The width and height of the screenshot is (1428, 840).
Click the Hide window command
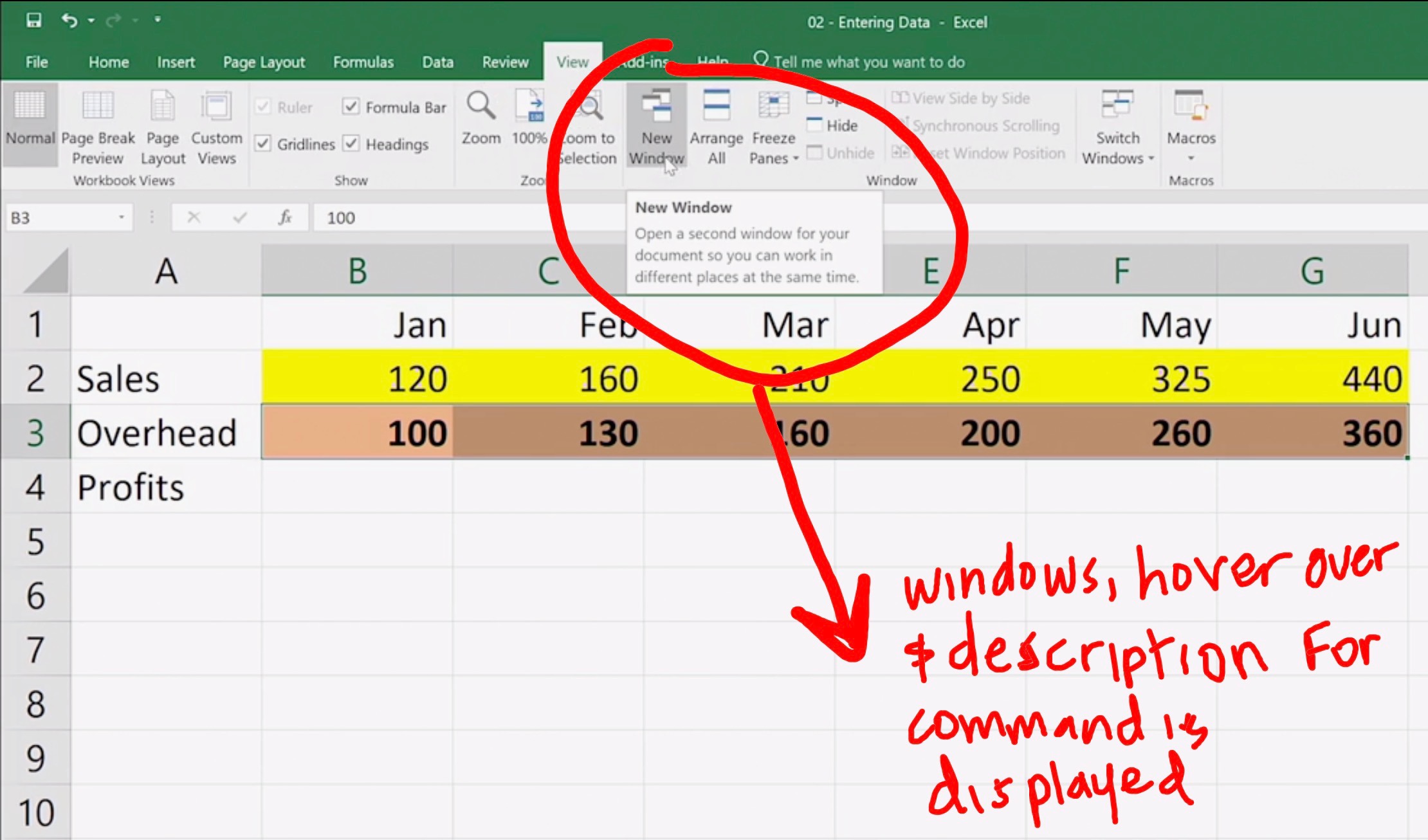pyautogui.click(x=832, y=125)
